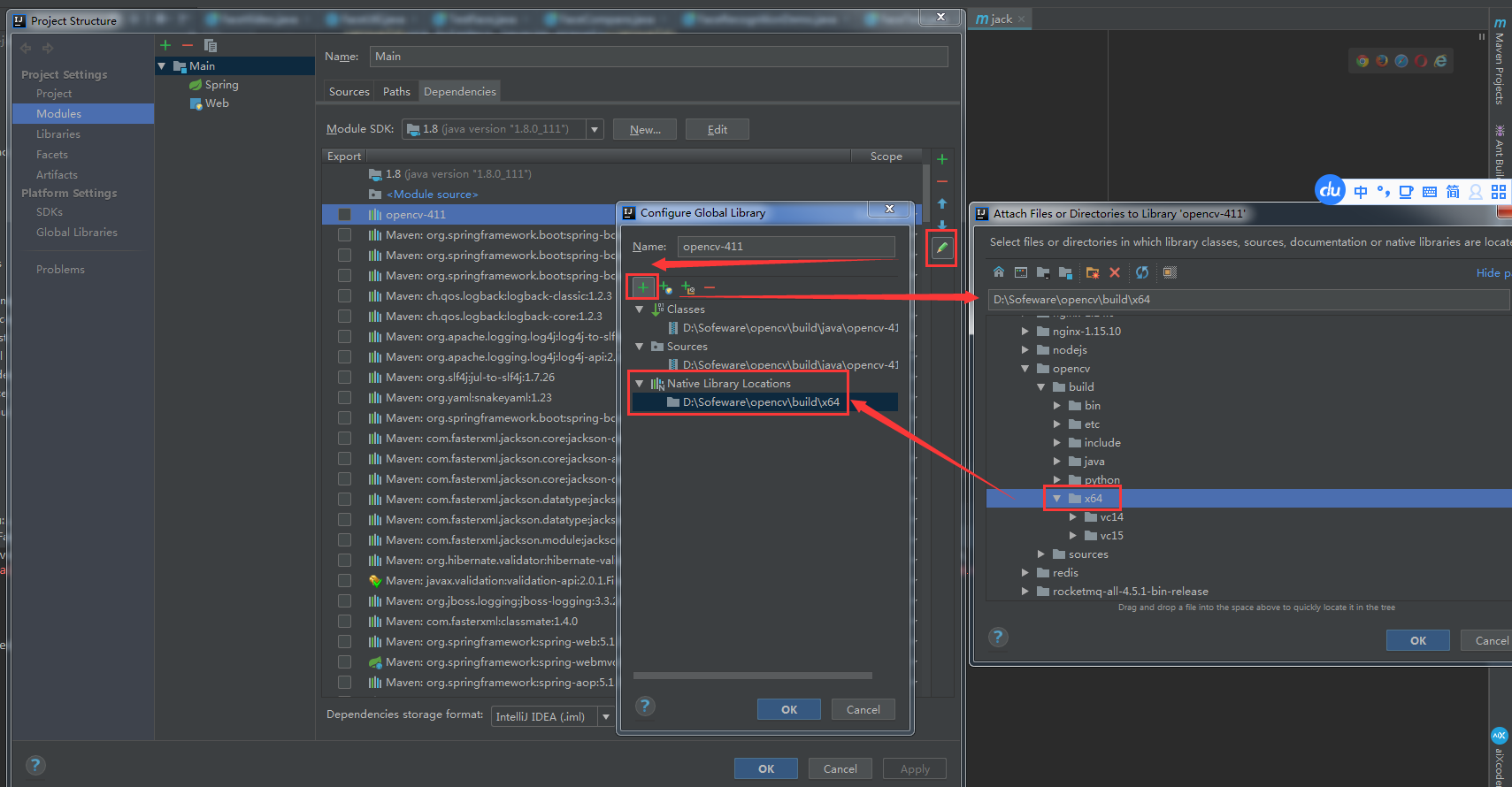Expand the nginx-1.15.10 folder
Image resolution: width=1512 pixels, height=787 pixels.
coord(1025,332)
